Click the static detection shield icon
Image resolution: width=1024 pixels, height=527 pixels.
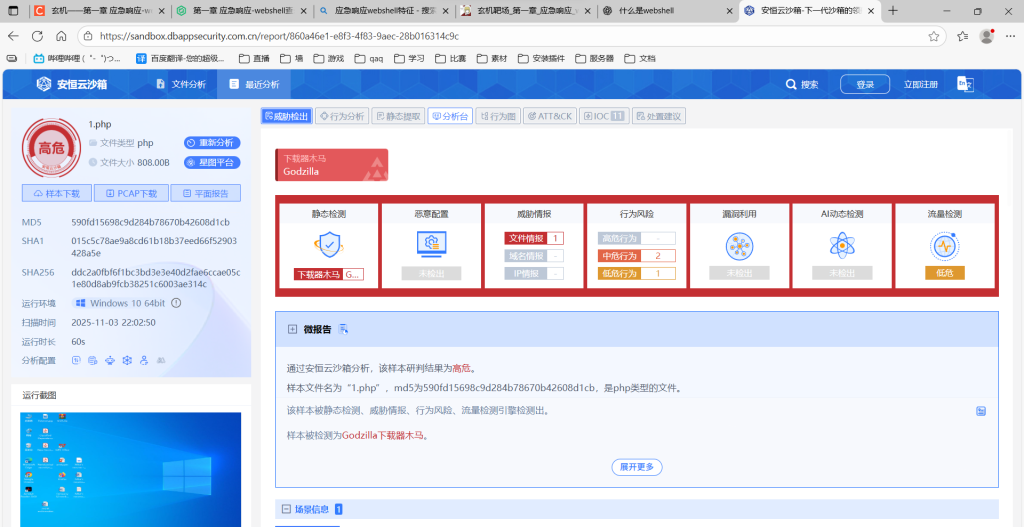point(329,244)
